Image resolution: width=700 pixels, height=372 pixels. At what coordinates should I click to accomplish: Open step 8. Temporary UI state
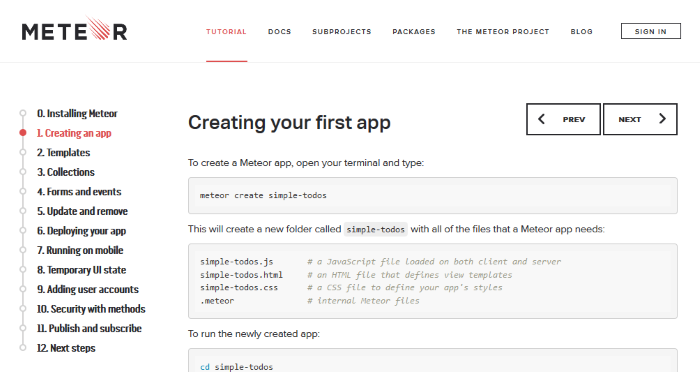81,270
